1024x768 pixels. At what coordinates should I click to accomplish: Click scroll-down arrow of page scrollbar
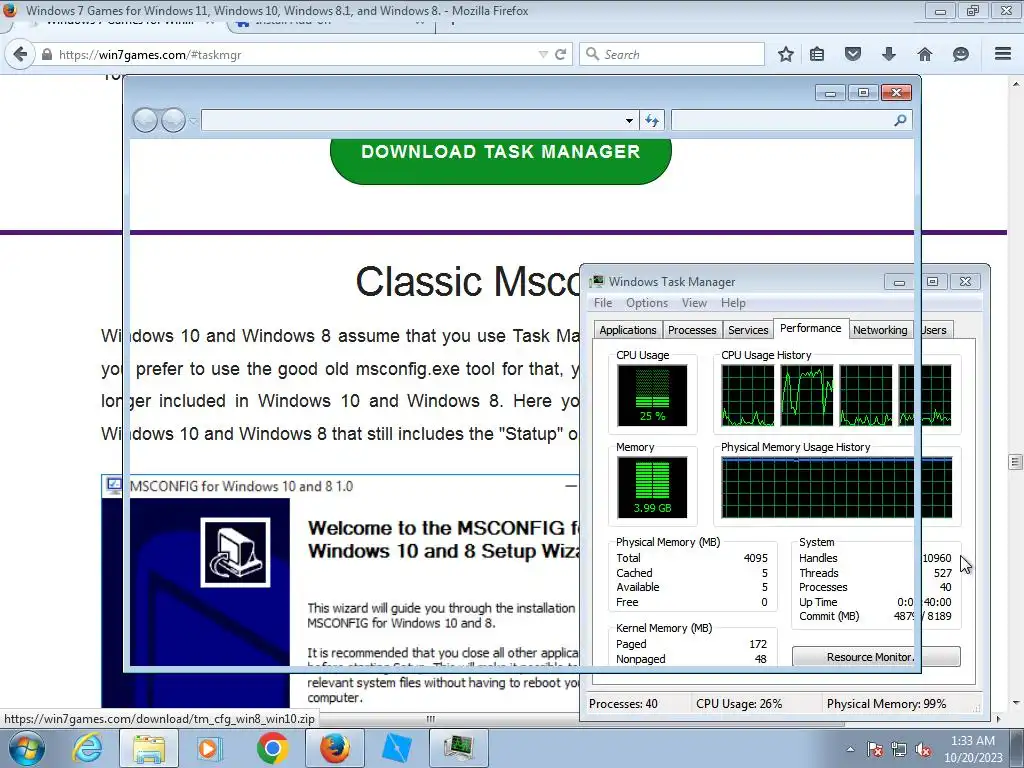click(x=1015, y=703)
